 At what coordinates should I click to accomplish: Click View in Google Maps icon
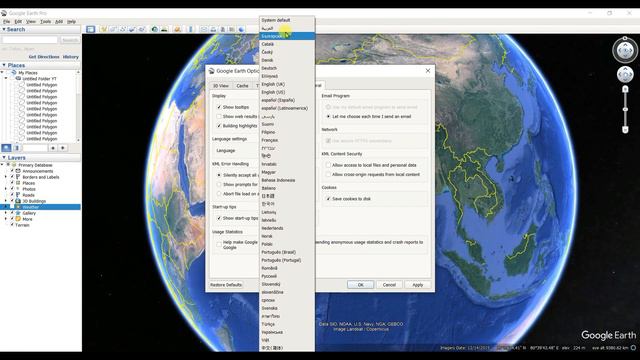coord(232,29)
